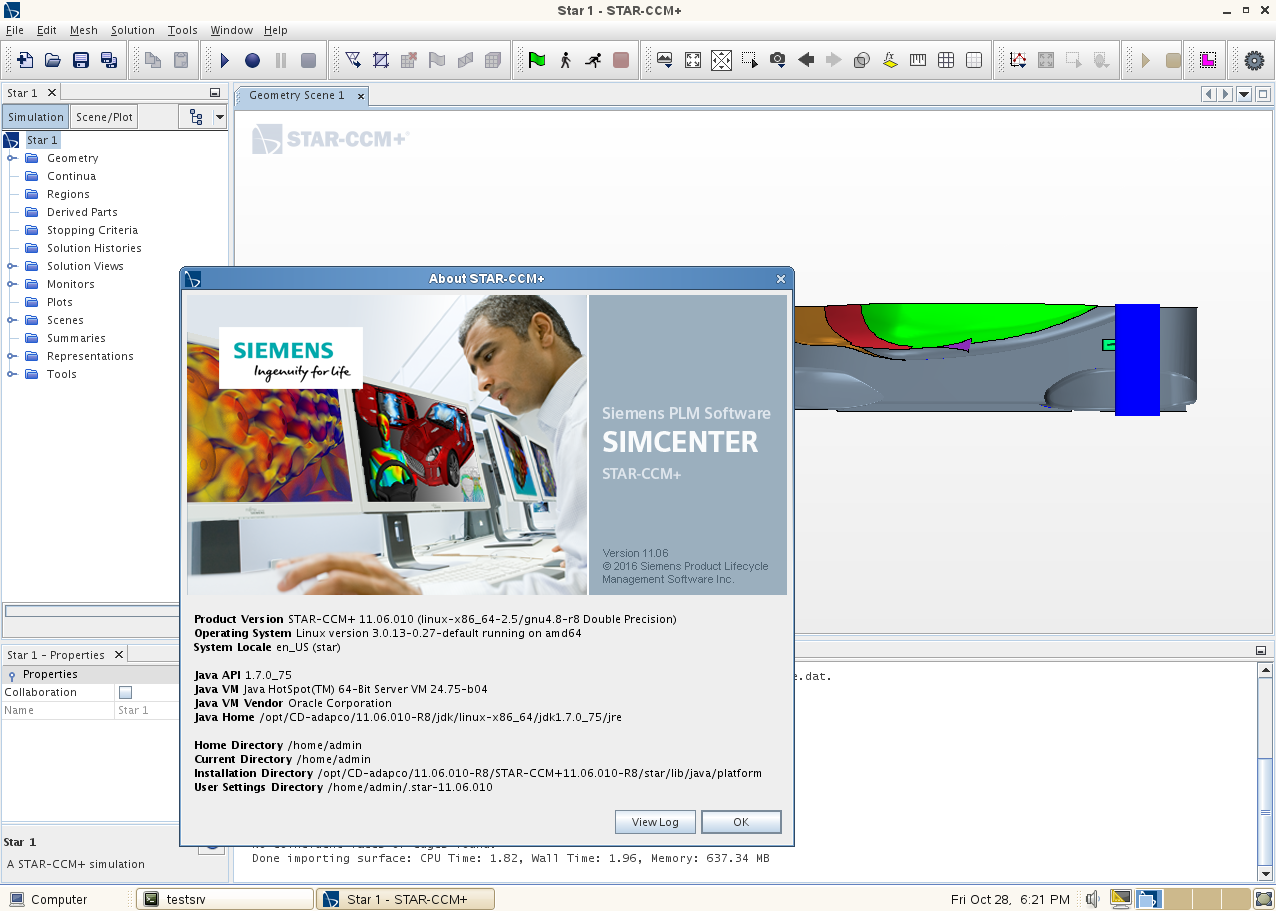1276x911 pixels.
Task: Switch to the Scene/Plot tab
Action: (x=105, y=117)
